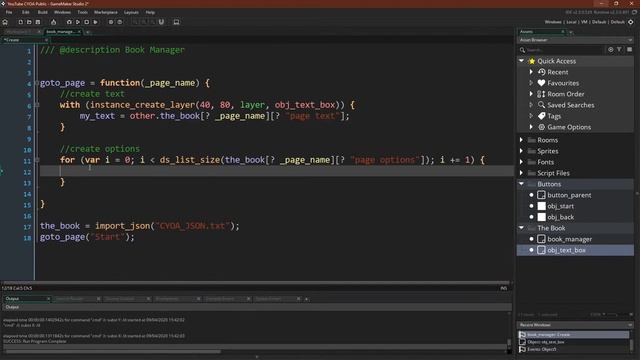The height and width of the screenshot is (360, 640).
Task: Expand the Sprites folder
Action: coord(521,151)
